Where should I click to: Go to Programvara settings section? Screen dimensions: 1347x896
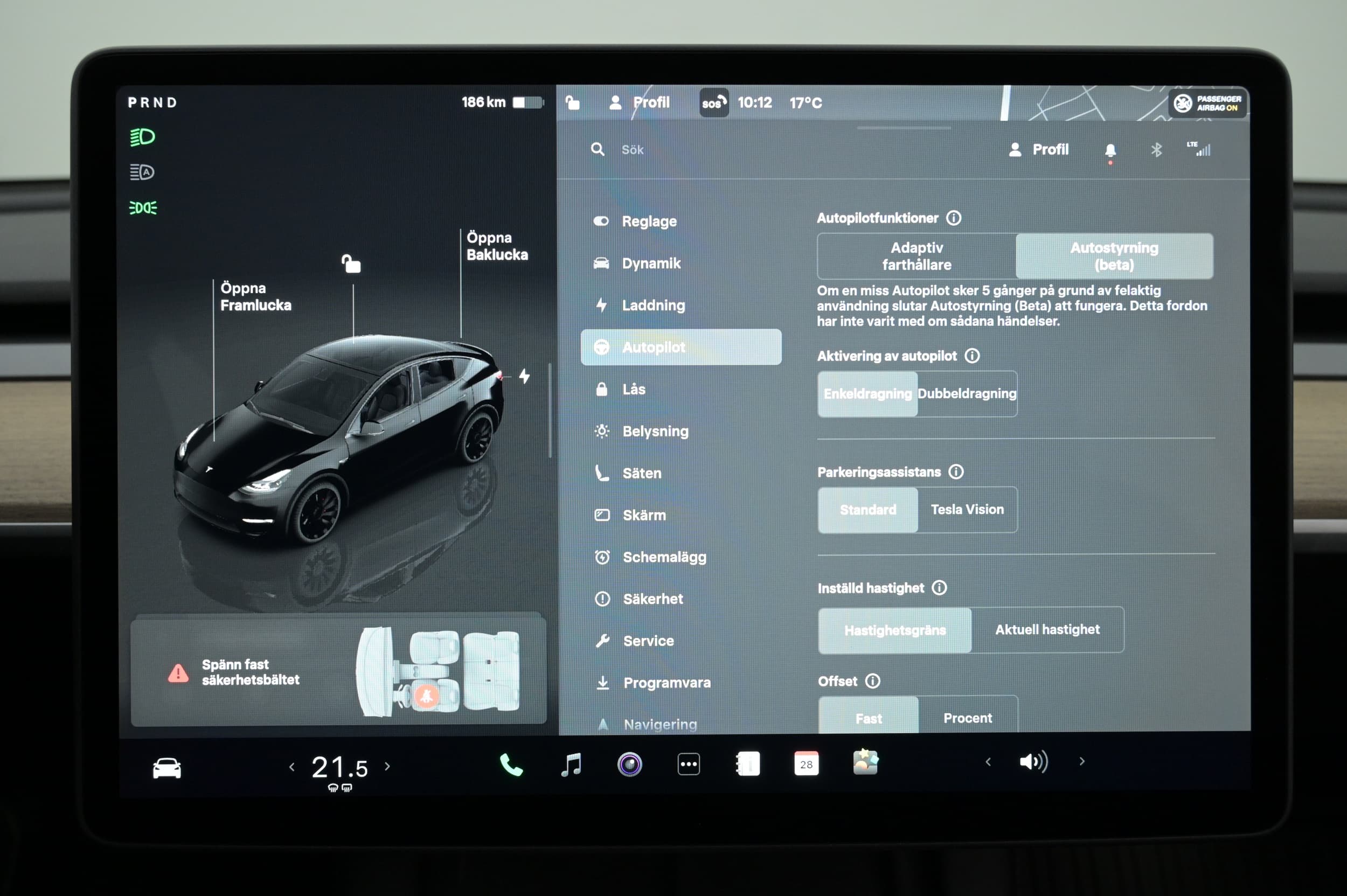coord(666,683)
